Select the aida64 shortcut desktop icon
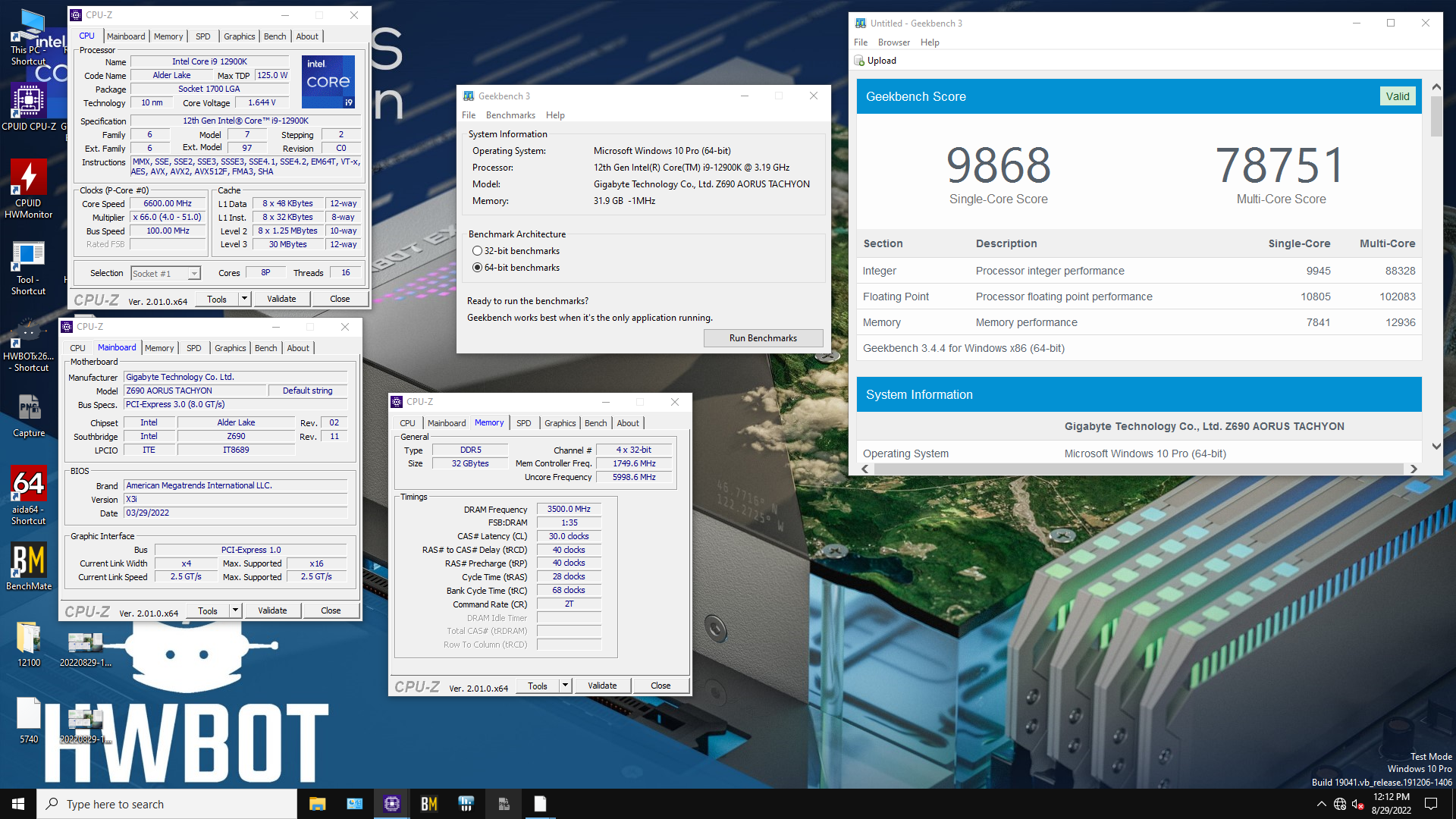The image size is (1456, 819). [x=29, y=495]
